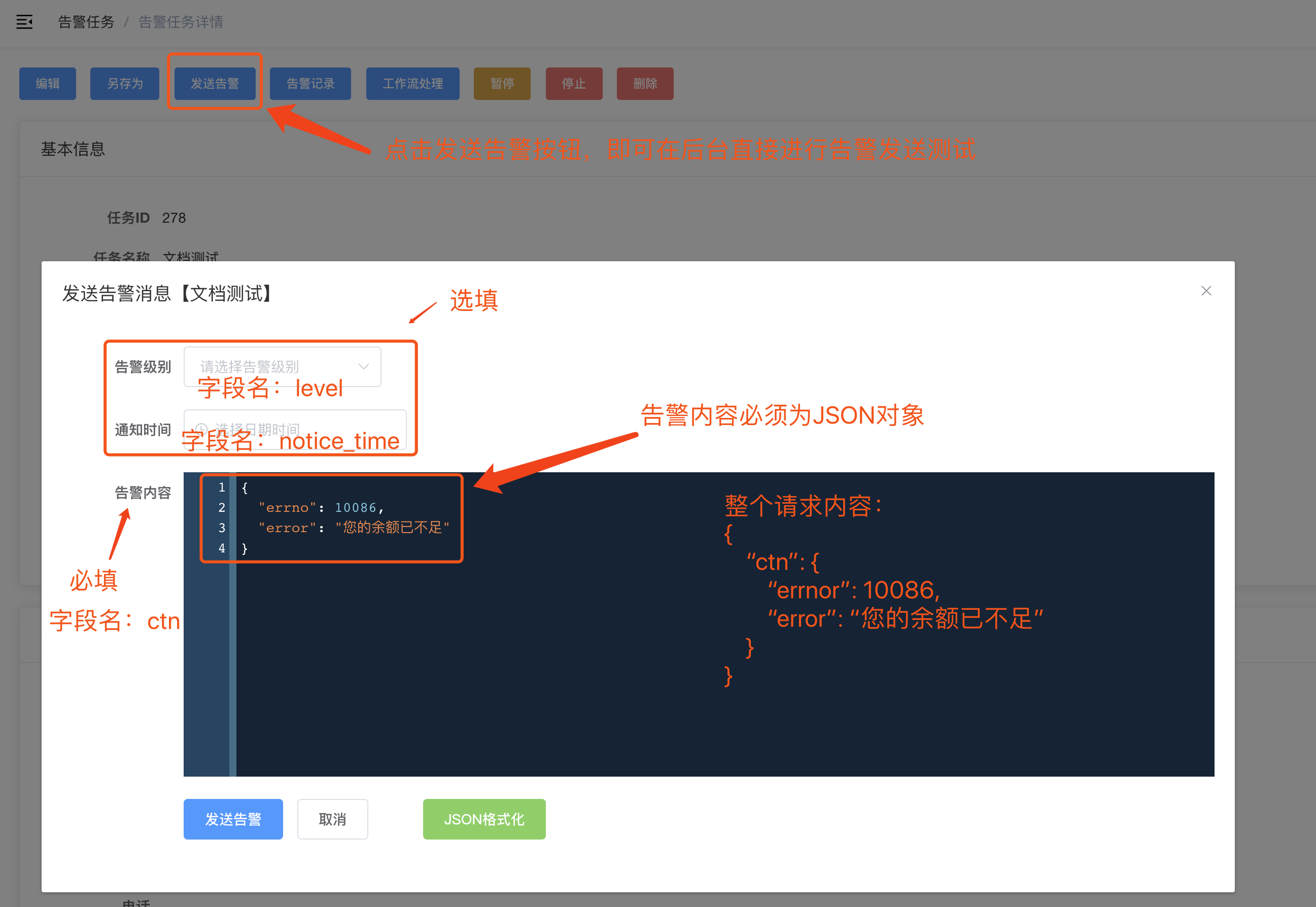Click the task ID value 278

[x=174, y=218]
